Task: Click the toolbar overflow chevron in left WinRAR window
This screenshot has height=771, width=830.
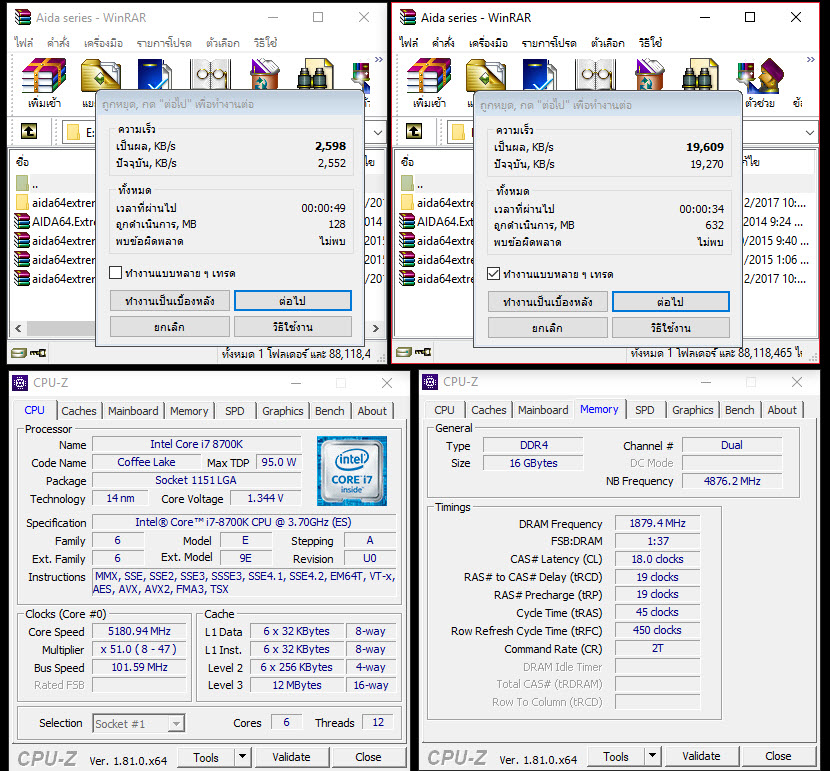Action: point(378,59)
